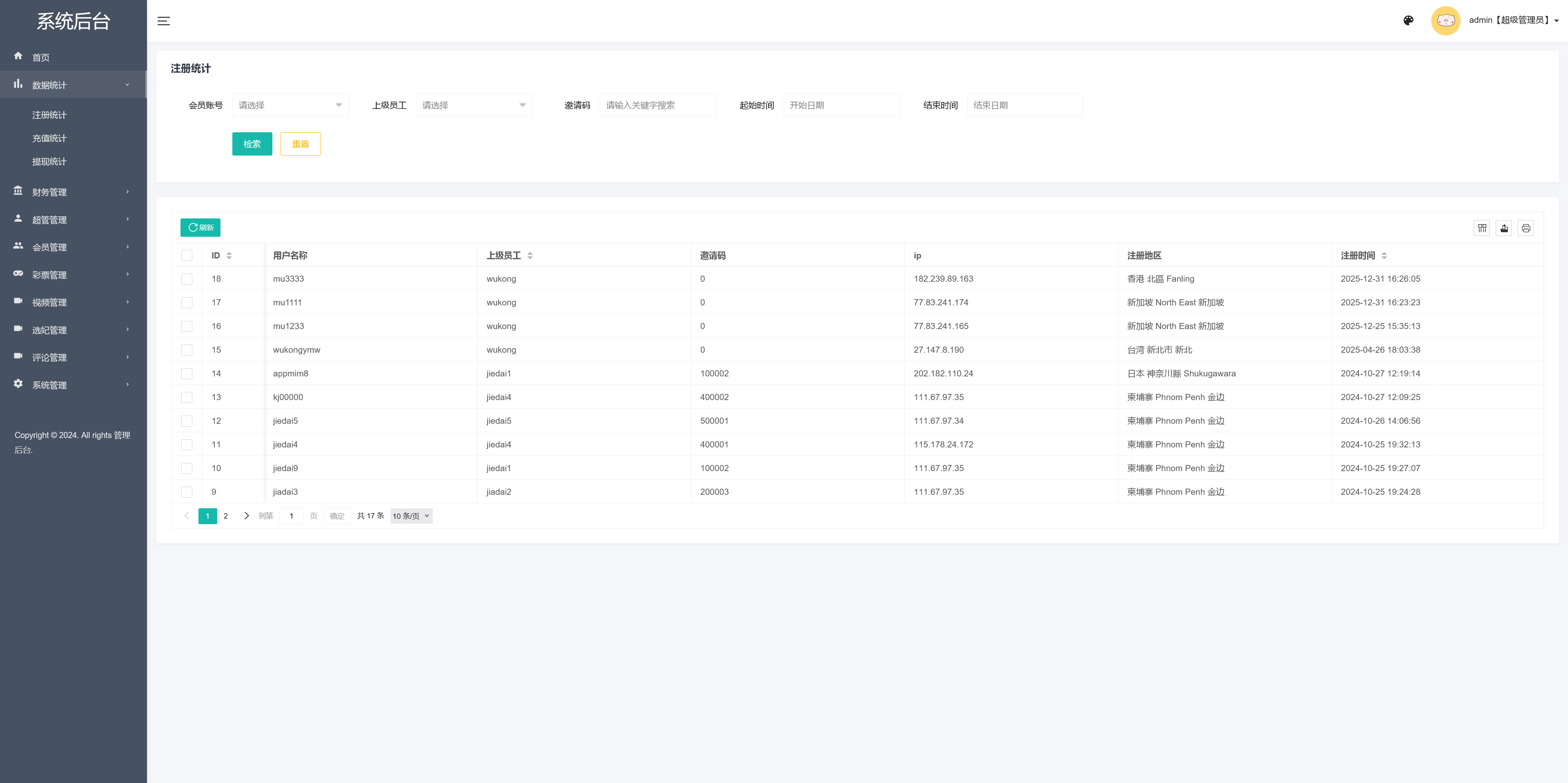This screenshot has height=783, width=1568.
Task: Open the 会员账号 select dropdown
Action: pos(290,105)
